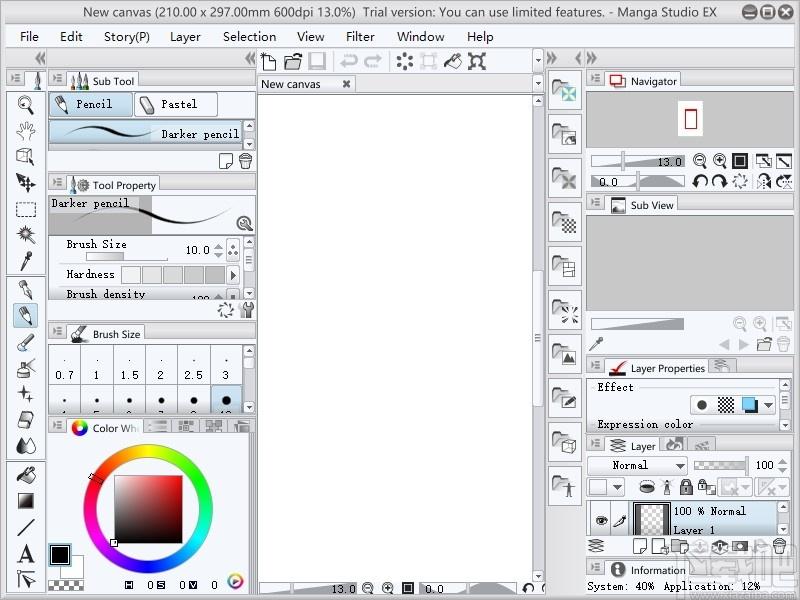Viewport: 800px width, 600px height.
Task: Zoom out using Navigator minus magnifier
Action: coord(699,161)
